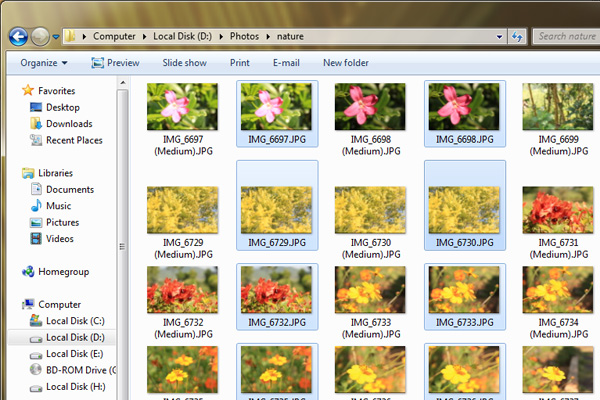Click the greyed Forward arrow button
This screenshot has width=600, height=400.
[40, 37]
